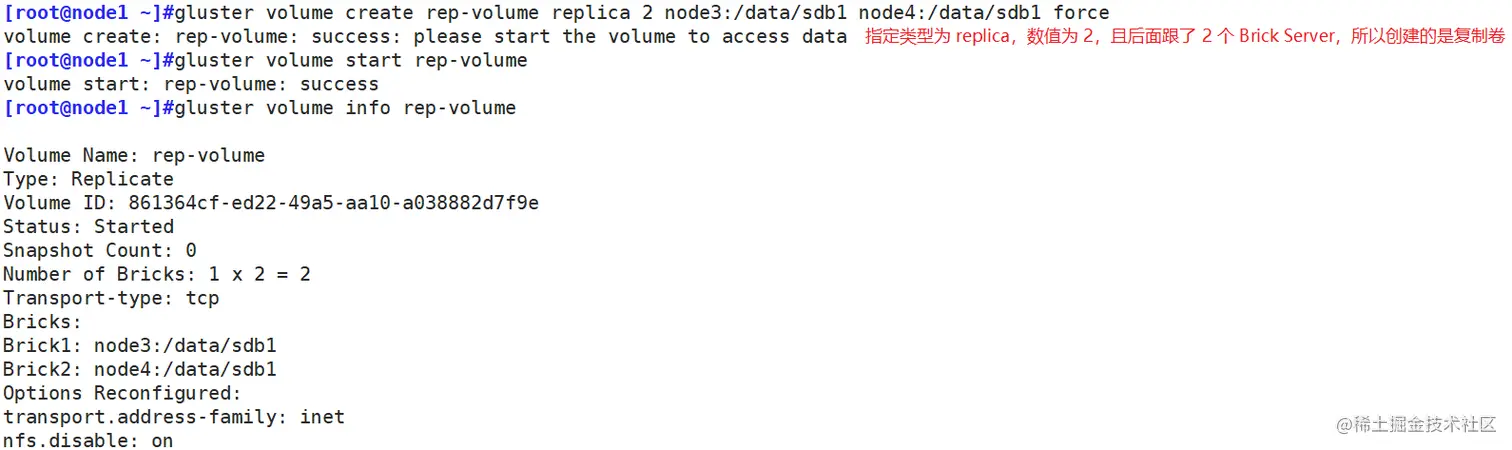1512x450 pixels.
Task: Click the 'Volume Name: rep-volume' line
Action: [x=134, y=156]
